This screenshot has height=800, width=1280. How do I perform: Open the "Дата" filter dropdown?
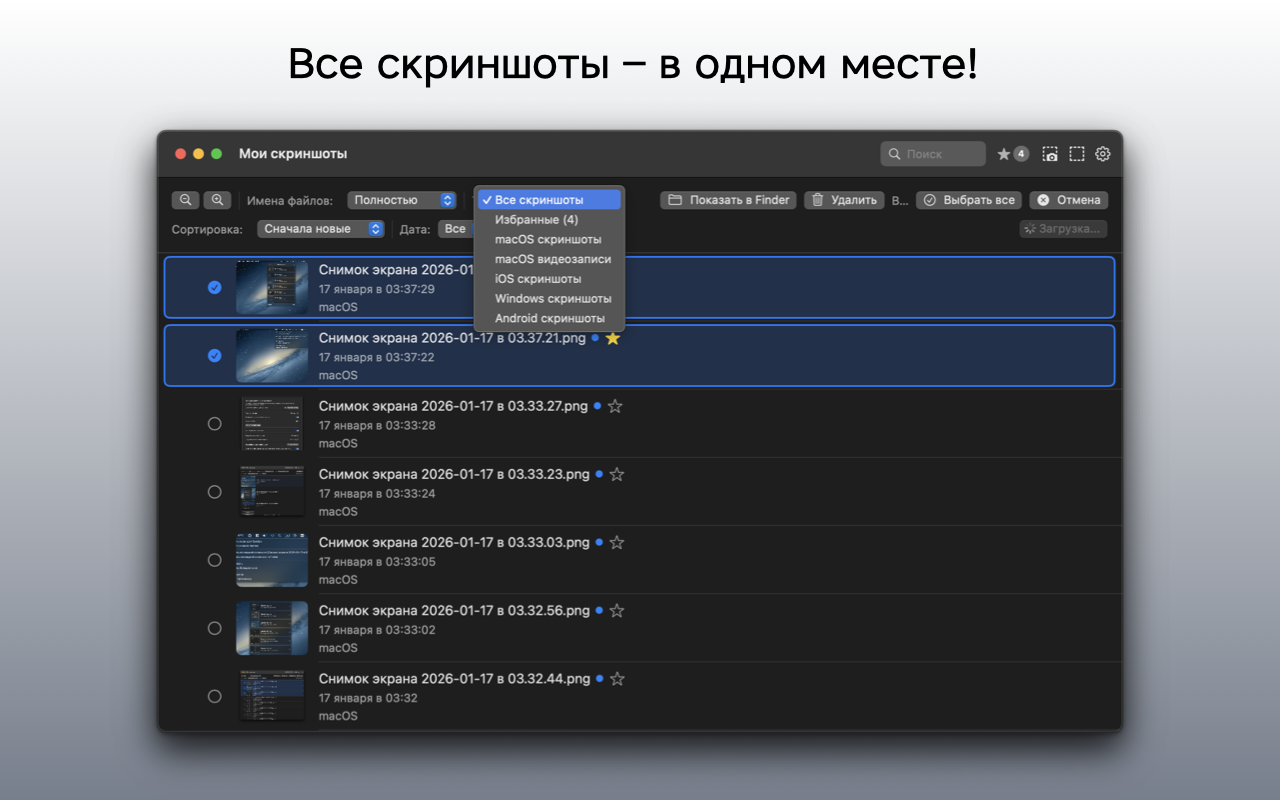click(455, 229)
